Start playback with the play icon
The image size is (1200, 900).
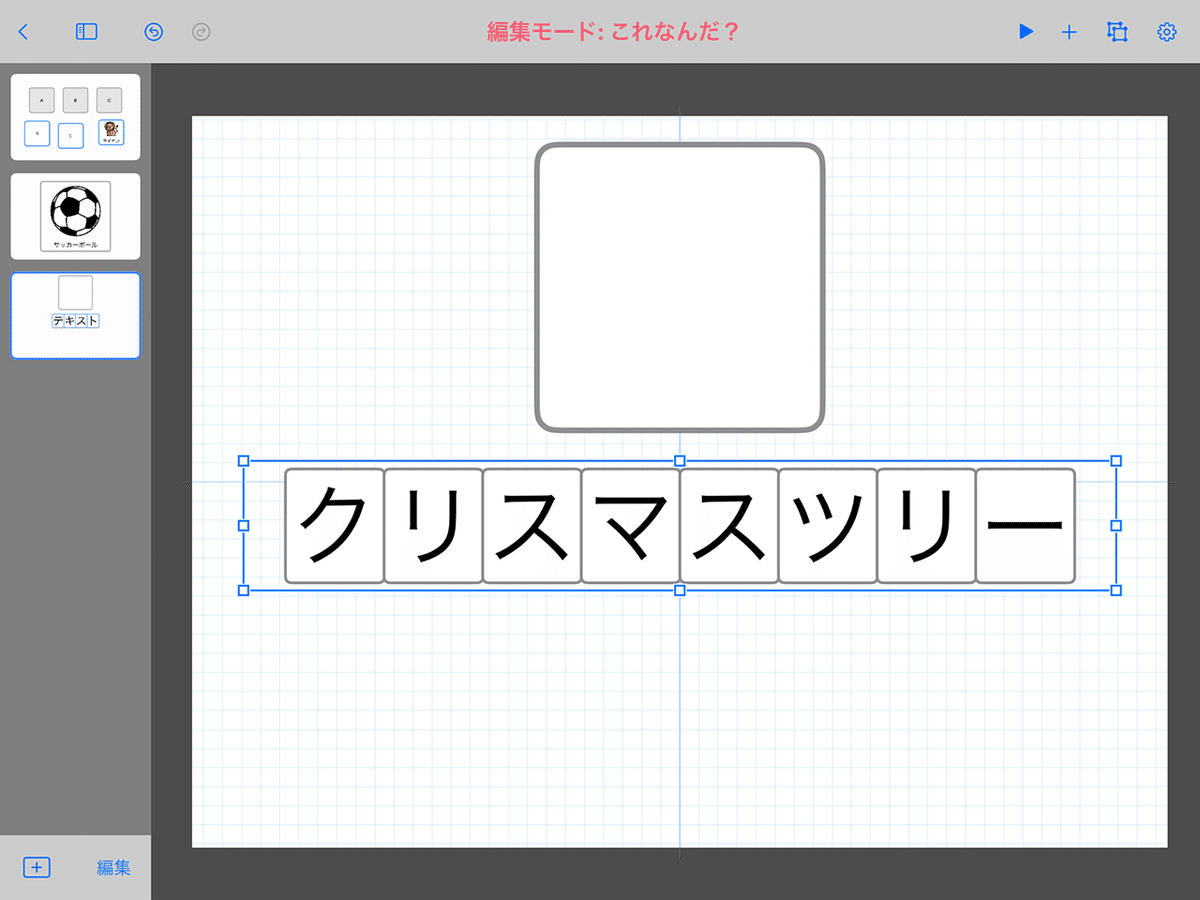(x=1026, y=32)
